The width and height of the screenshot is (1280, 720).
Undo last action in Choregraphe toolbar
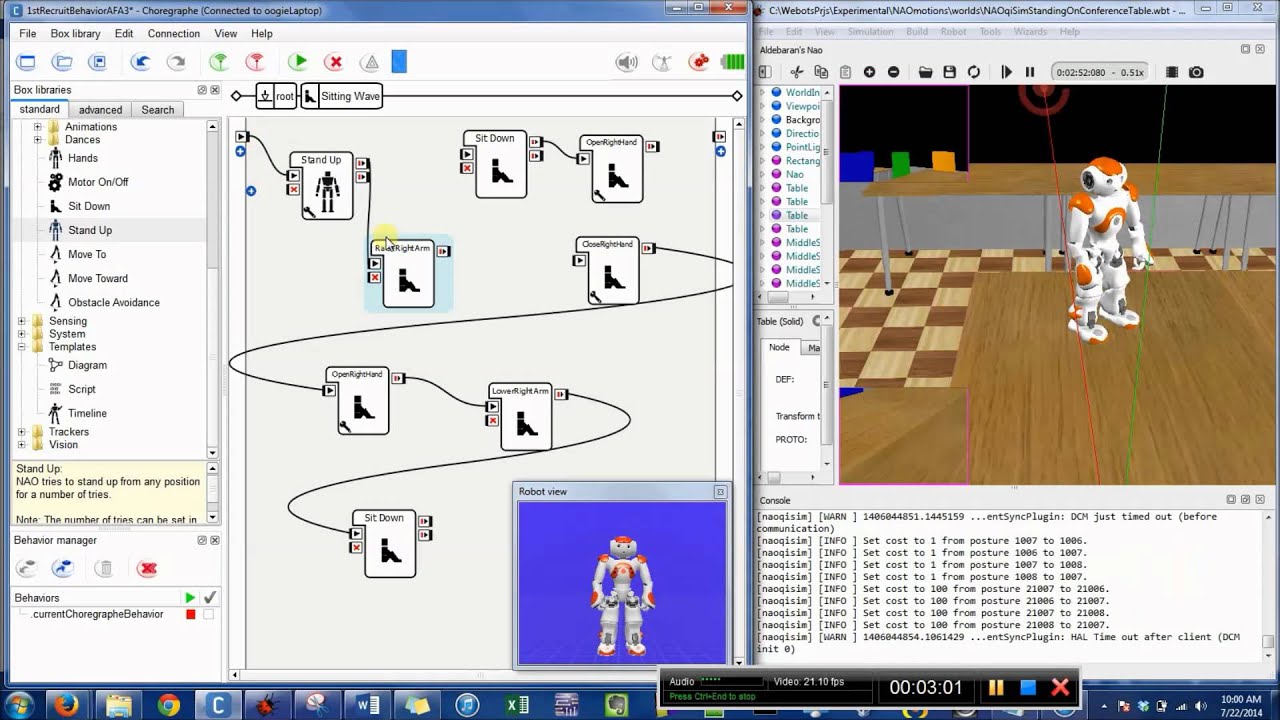pyautogui.click(x=140, y=62)
